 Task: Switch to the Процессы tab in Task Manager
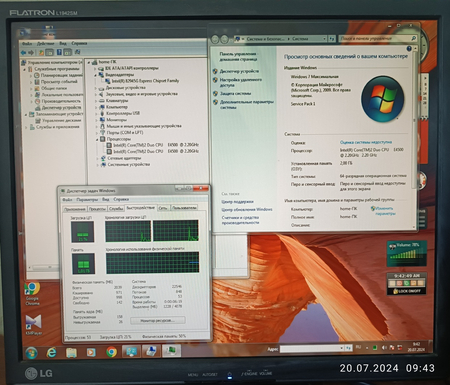point(97,209)
